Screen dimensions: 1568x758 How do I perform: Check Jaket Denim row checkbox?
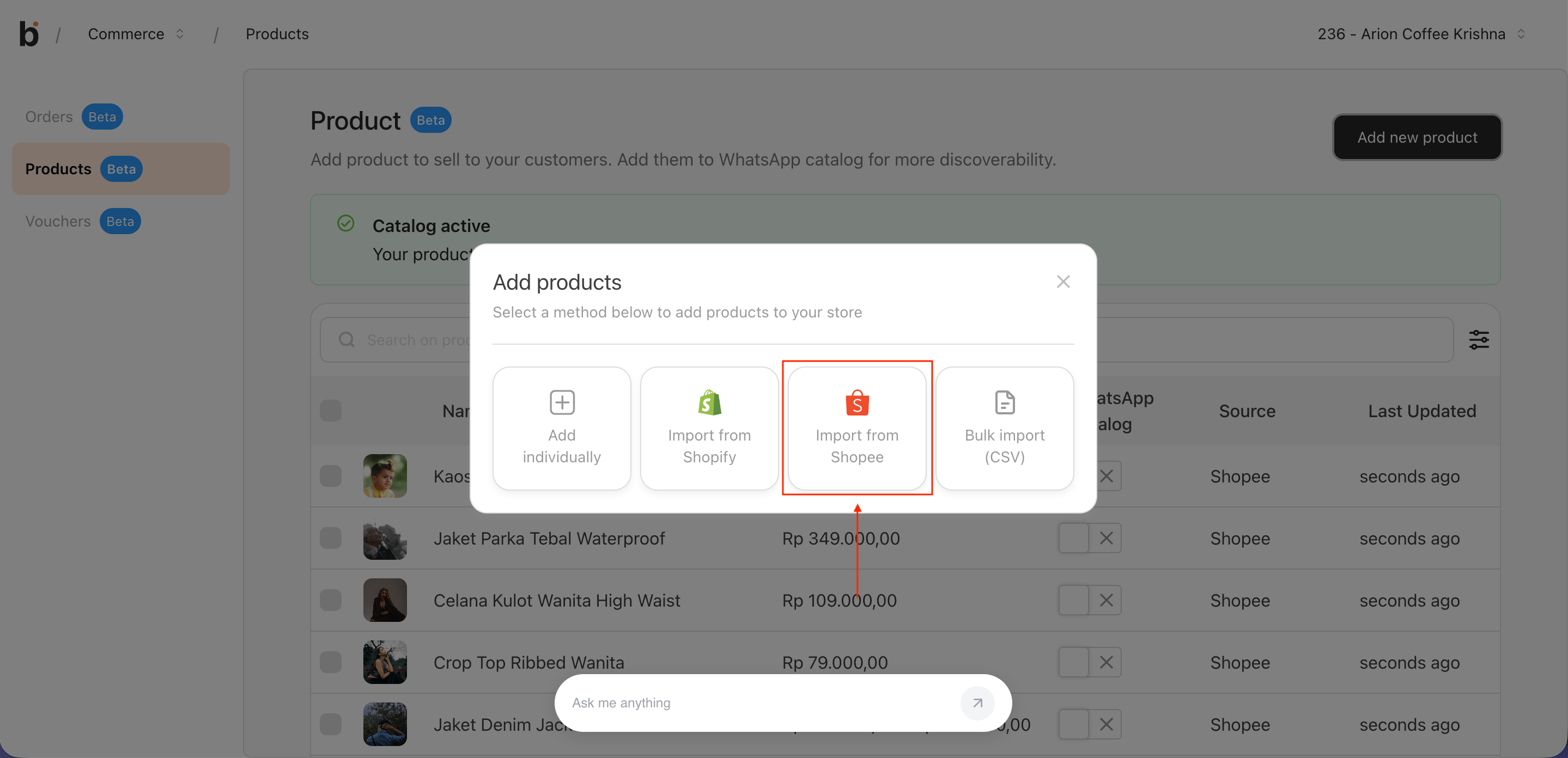pos(331,724)
